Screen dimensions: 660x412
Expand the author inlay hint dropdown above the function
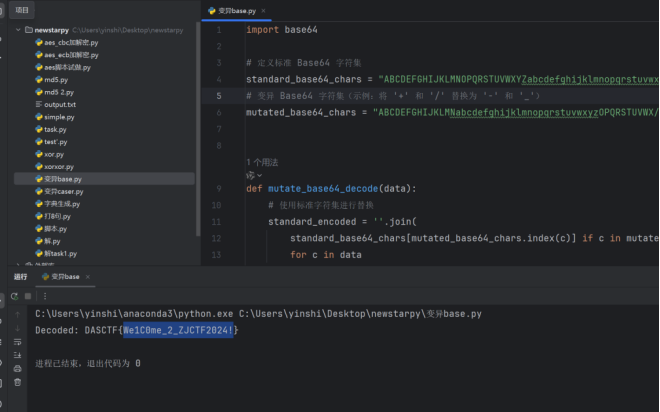(254, 175)
